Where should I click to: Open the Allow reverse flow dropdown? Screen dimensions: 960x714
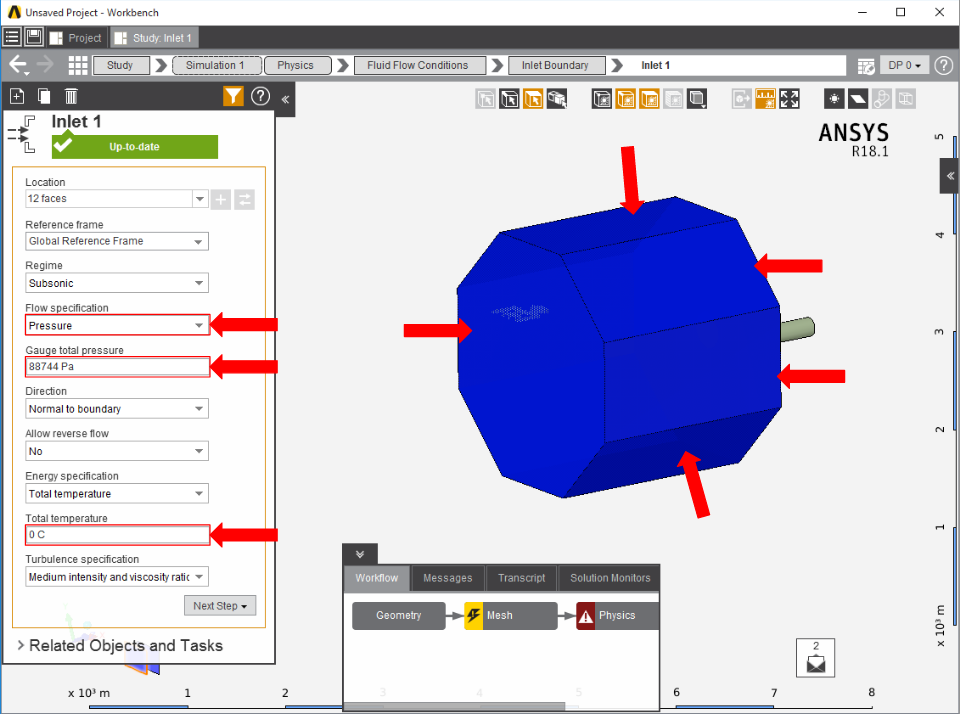tap(117, 451)
